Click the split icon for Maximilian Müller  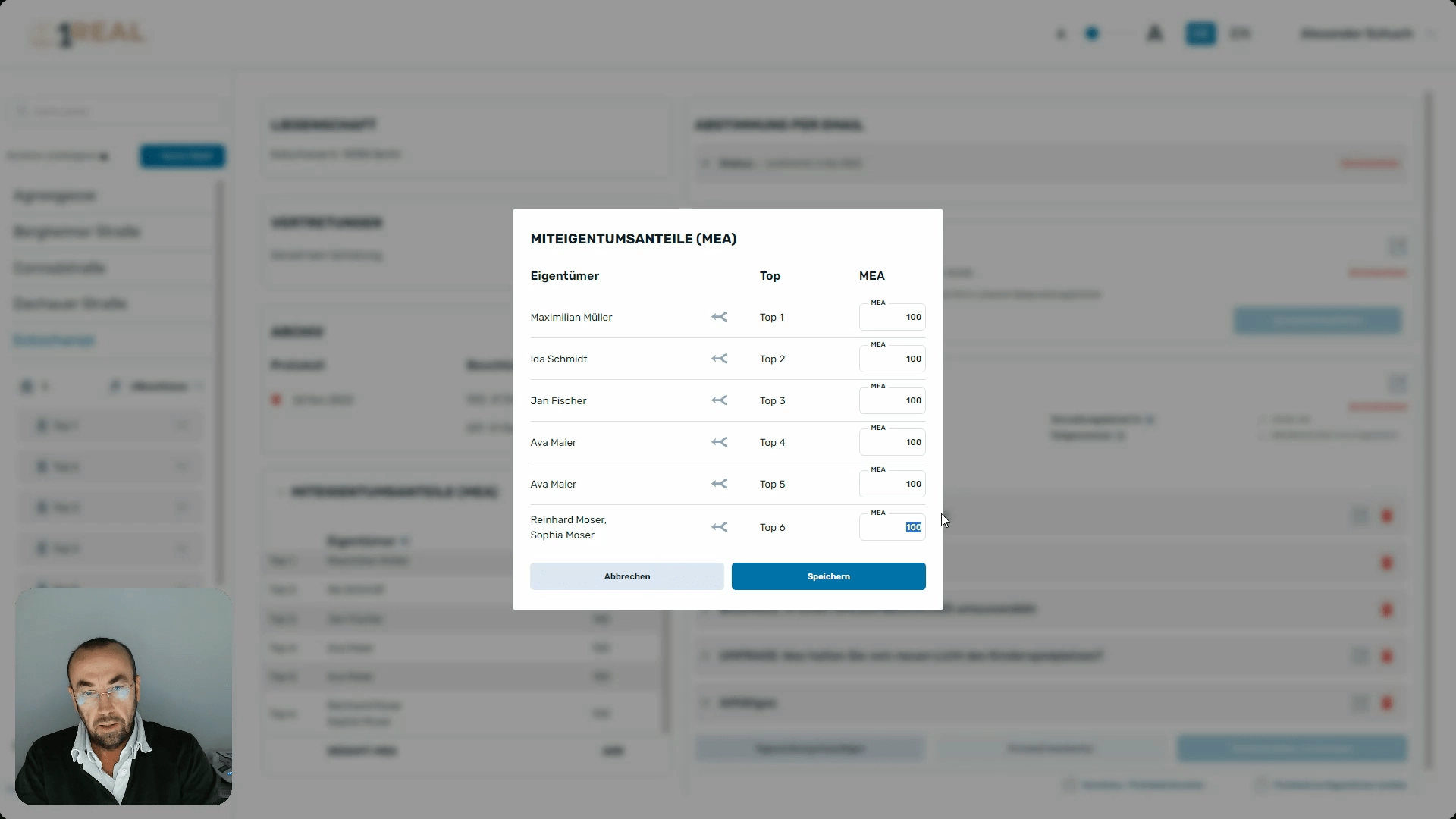[719, 317]
